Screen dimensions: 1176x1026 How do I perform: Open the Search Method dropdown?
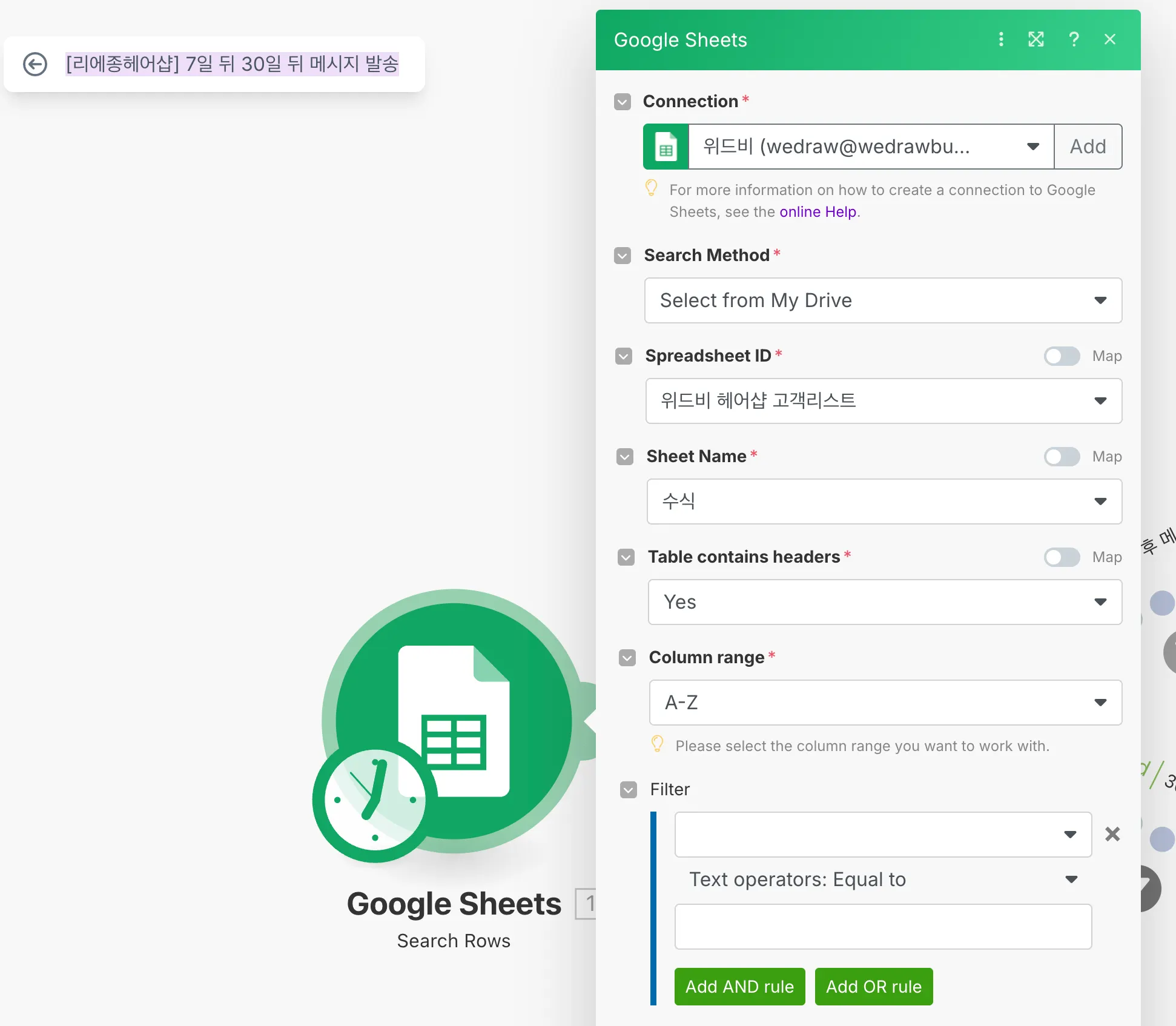(x=883, y=300)
